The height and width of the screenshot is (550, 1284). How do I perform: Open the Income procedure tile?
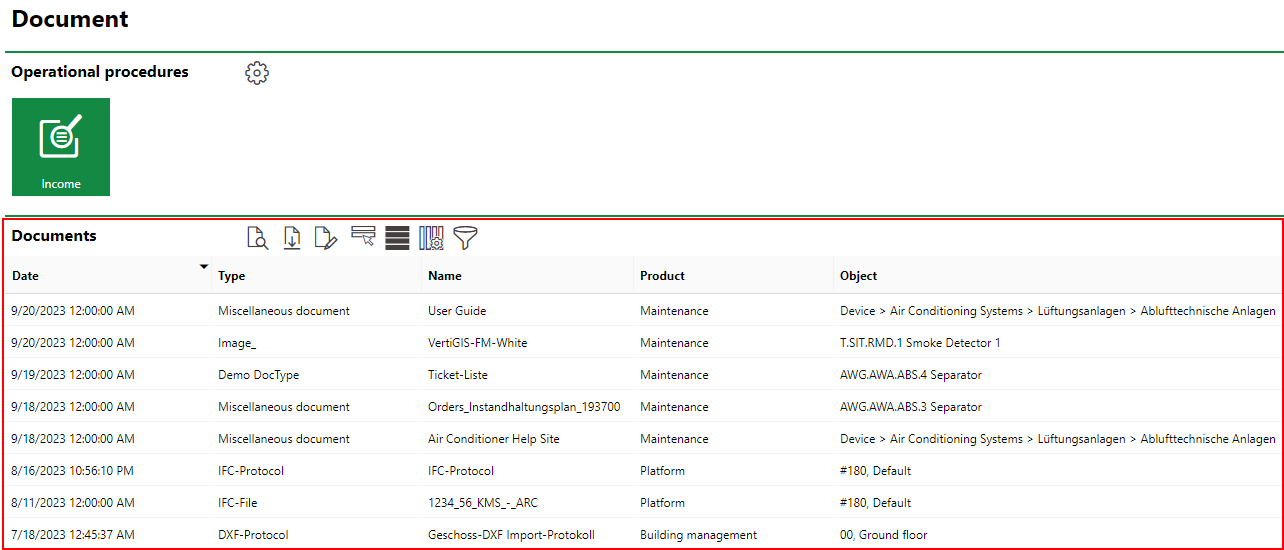tap(61, 147)
